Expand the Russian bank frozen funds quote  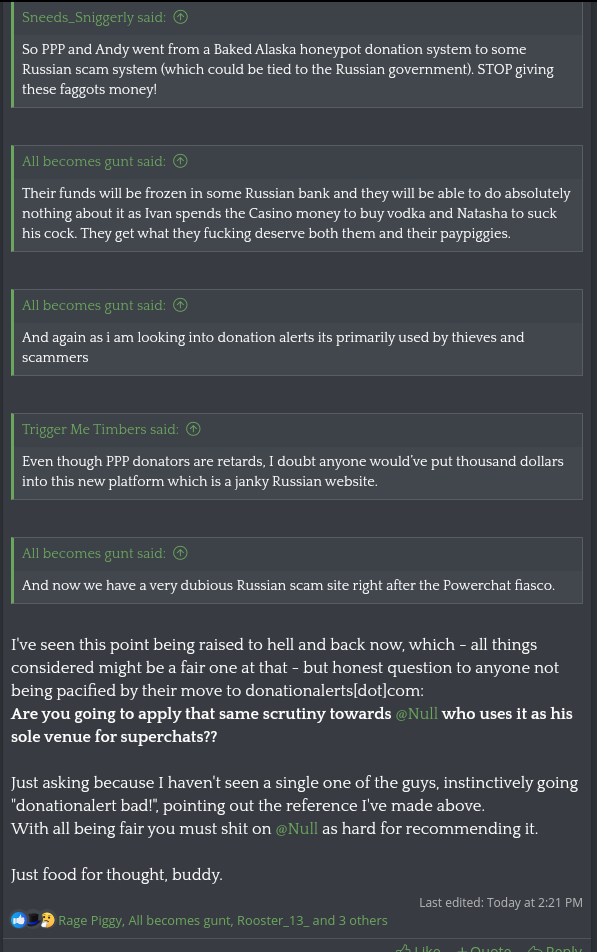(x=297, y=213)
